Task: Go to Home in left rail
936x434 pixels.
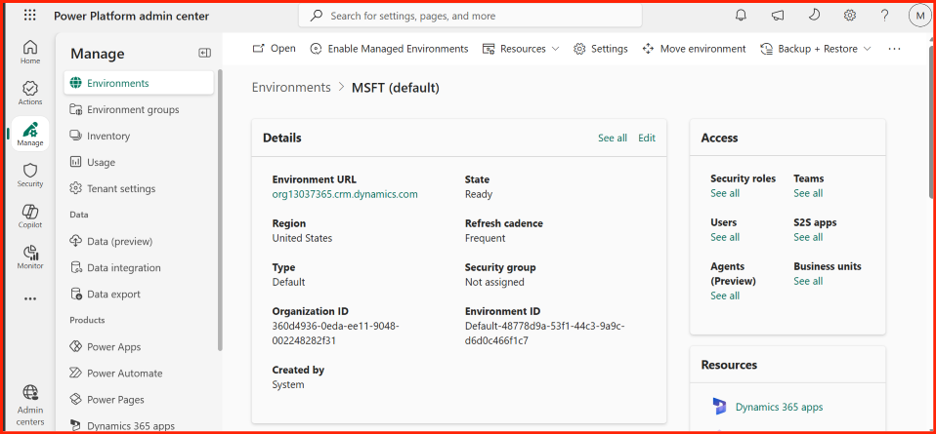Action: (x=30, y=52)
